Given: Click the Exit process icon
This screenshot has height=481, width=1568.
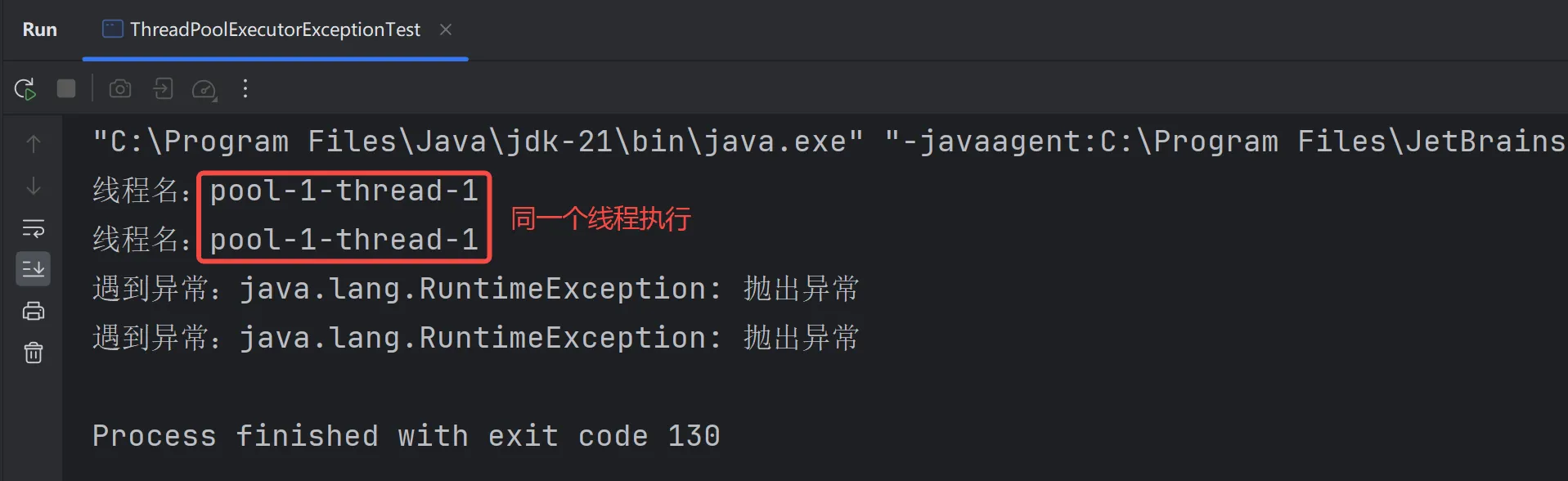Looking at the screenshot, I should [163, 88].
